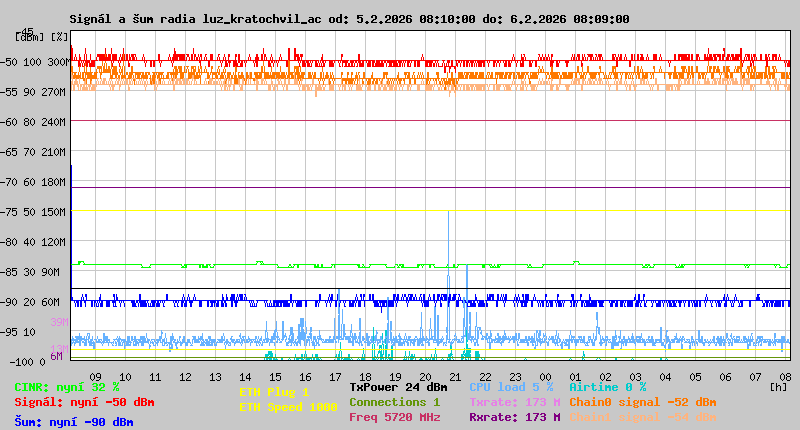Screen dimensions: 800x430
Task: Select the green 'CINR: nyní 32 %' legend entry
Action: point(67,388)
